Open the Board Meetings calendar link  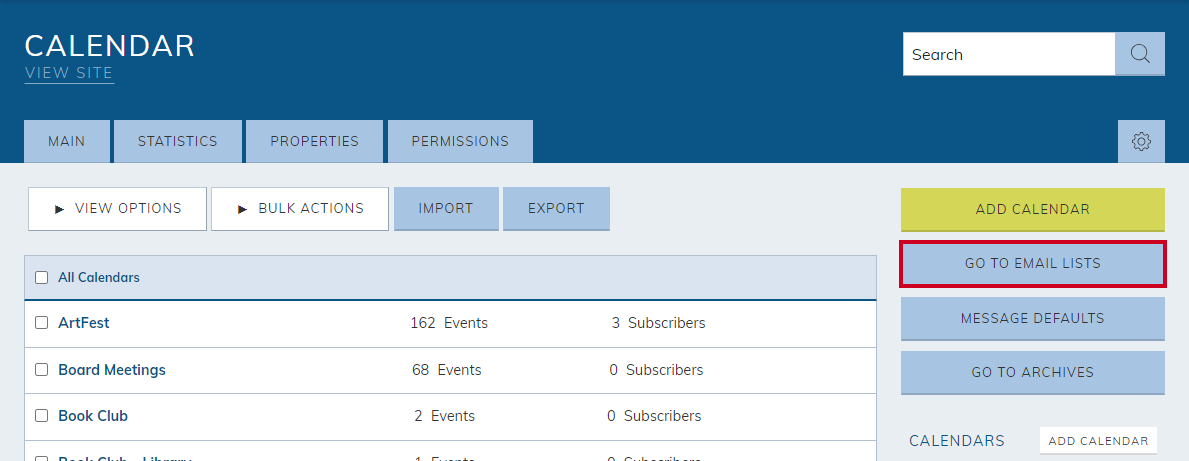(x=111, y=370)
